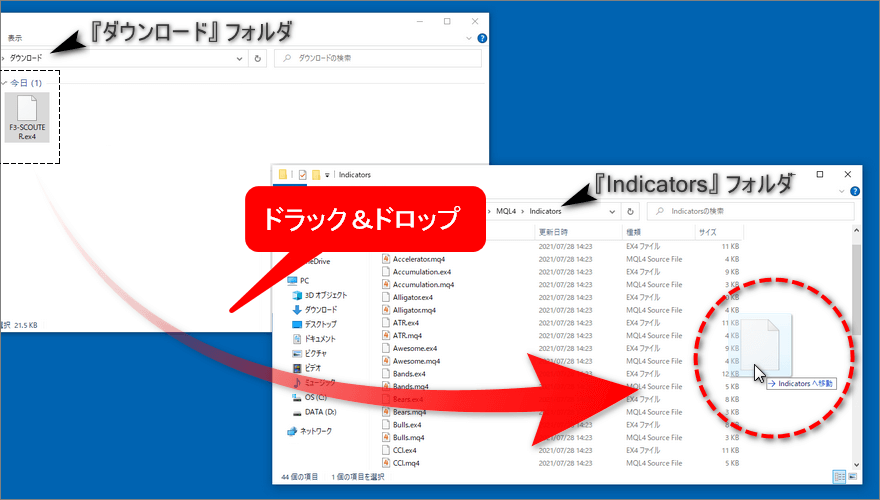Image resolution: width=880 pixels, height=500 pixels.
Task: Click the Indicatorsの検索 search field
Action: tap(751, 212)
